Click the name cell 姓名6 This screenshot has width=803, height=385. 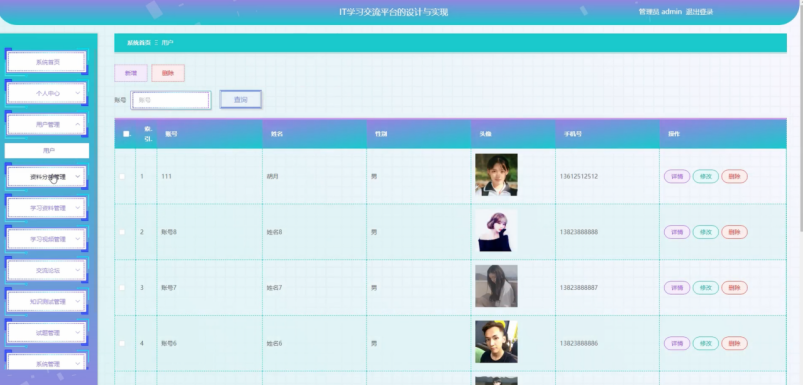(274, 344)
